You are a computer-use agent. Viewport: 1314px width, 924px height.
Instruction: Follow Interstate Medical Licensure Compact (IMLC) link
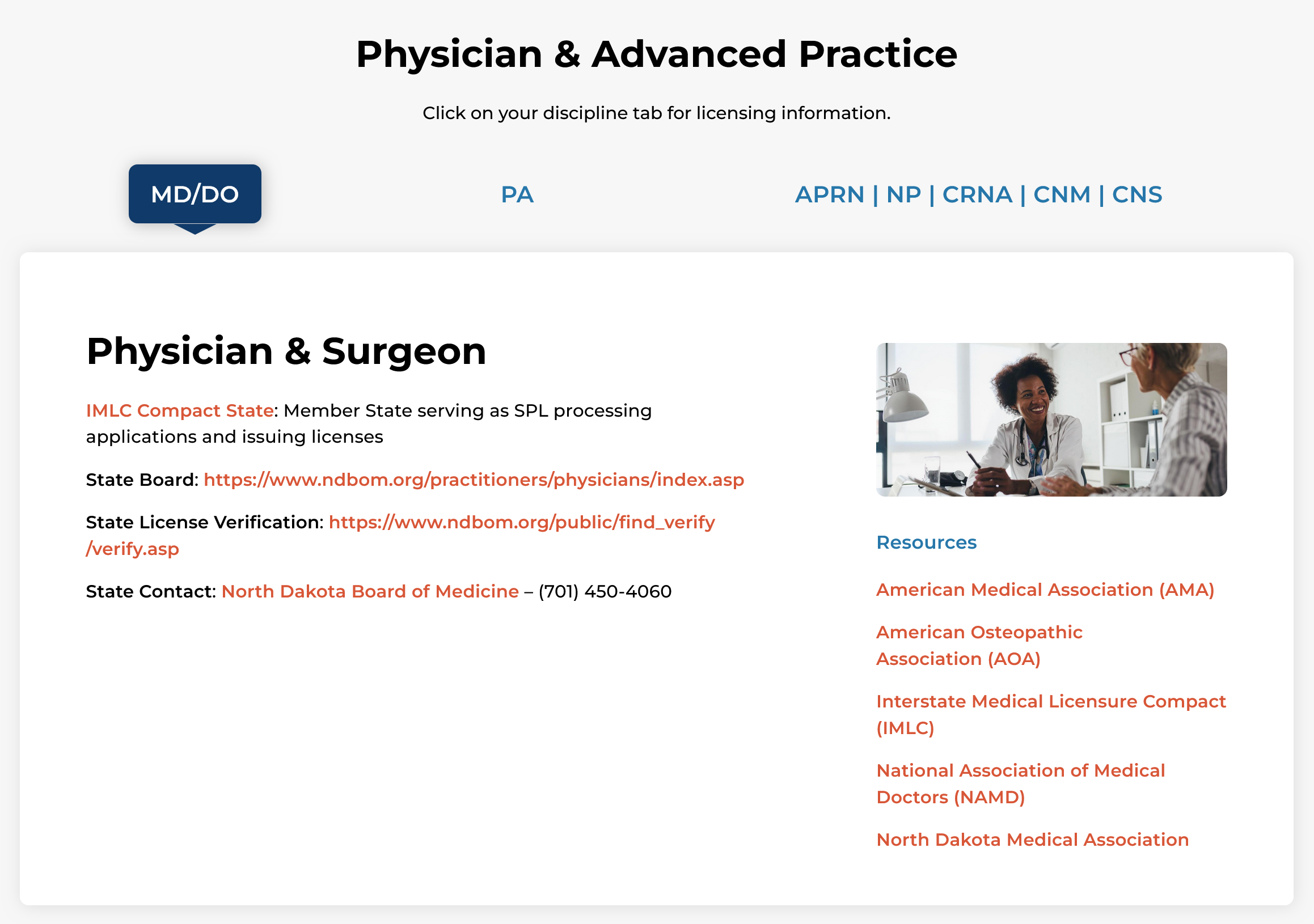click(x=1050, y=701)
